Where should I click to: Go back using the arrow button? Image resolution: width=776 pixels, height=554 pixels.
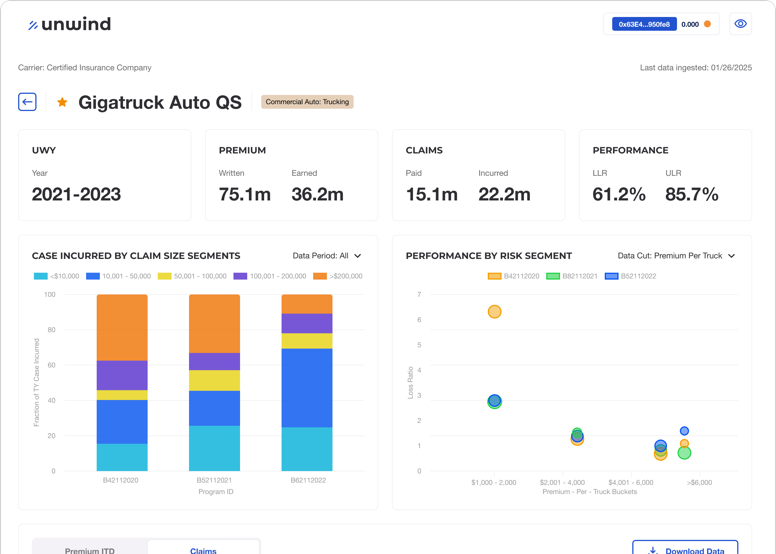pyautogui.click(x=27, y=102)
